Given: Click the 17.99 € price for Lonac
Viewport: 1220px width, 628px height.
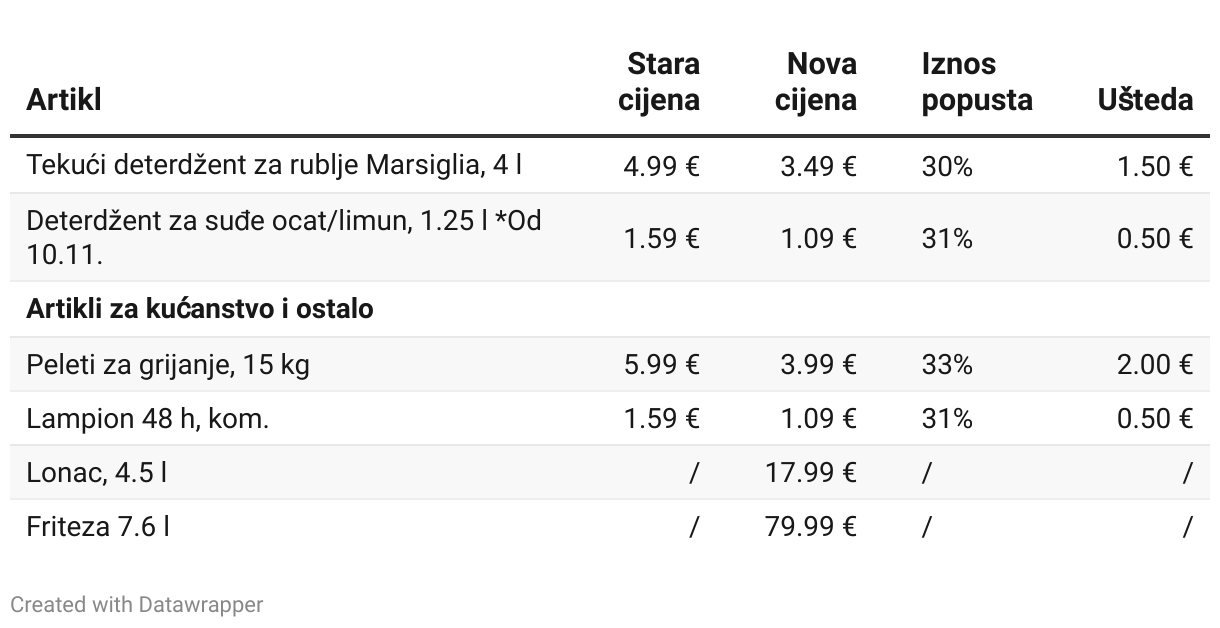Looking at the screenshot, I should click(811, 472).
